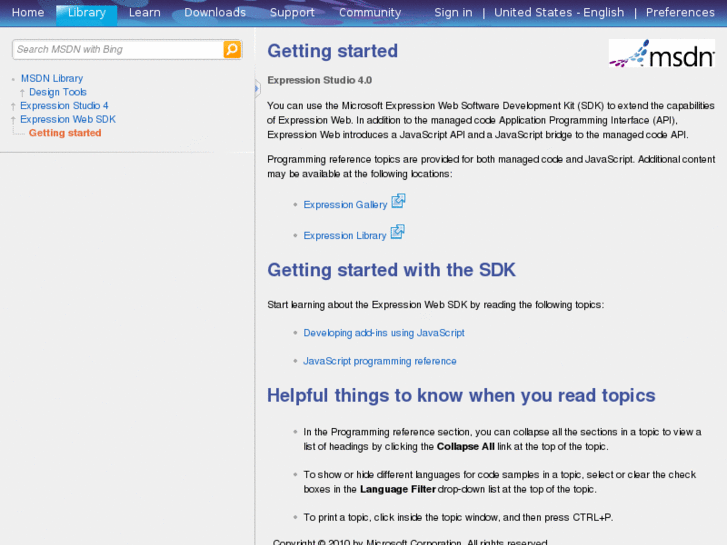This screenshot has width=727, height=545.
Task: Go to the Home tab
Action: click(x=28, y=13)
